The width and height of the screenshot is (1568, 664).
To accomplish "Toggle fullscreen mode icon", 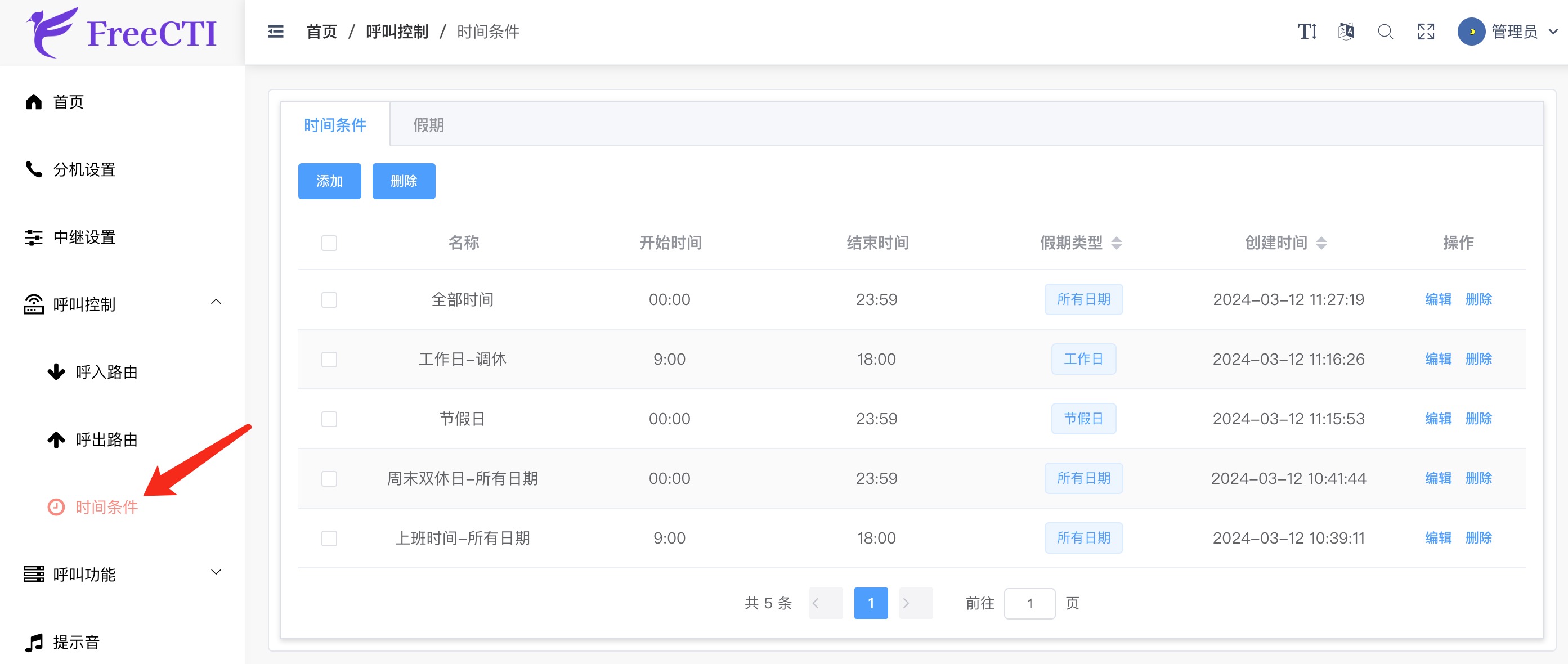I will click(x=1426, y=32).
